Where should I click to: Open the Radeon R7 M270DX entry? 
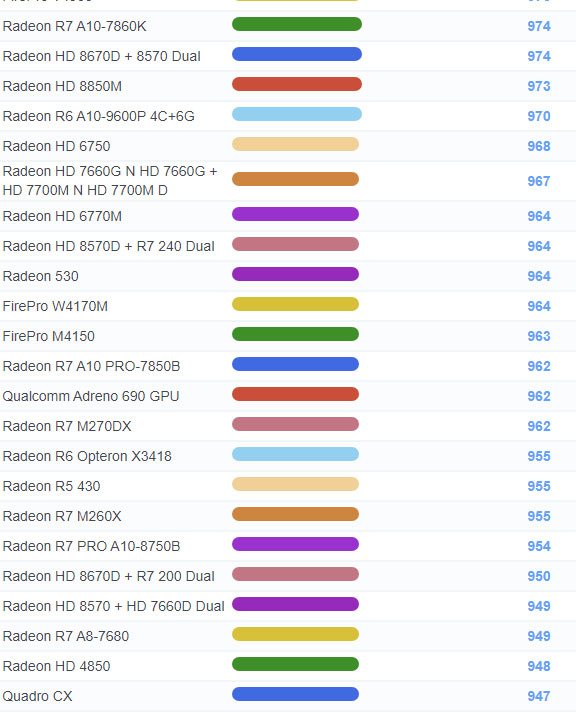[67, 427]
